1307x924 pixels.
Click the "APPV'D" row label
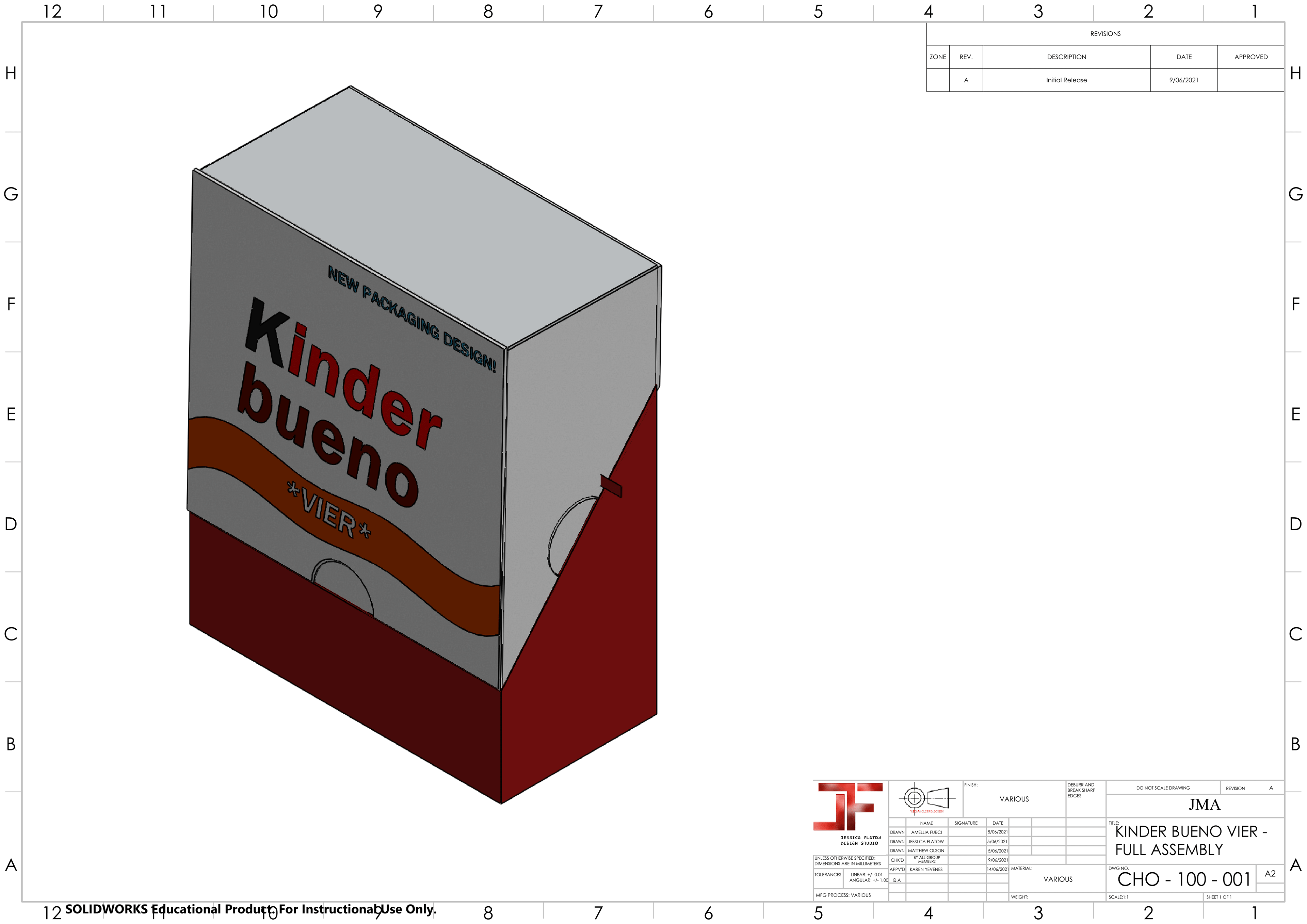(897, 869)
